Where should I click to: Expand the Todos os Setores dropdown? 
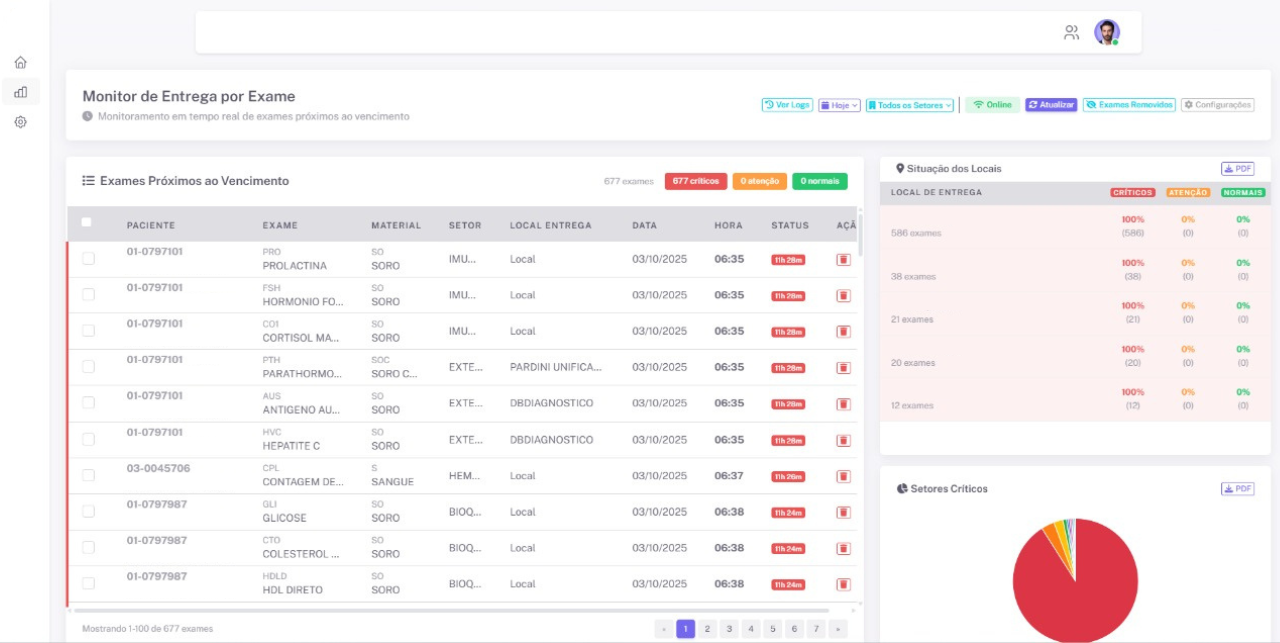(x=910, y=105)
